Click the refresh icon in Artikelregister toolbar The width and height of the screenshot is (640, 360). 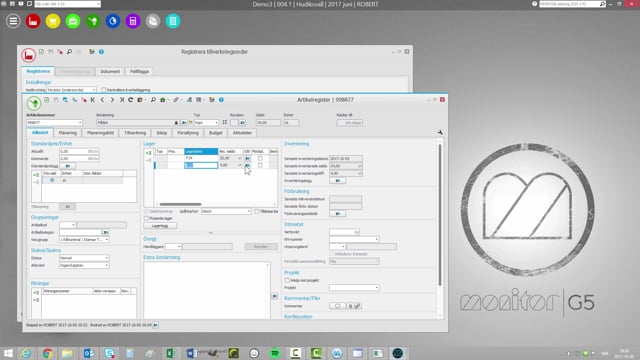pos(131,100)
